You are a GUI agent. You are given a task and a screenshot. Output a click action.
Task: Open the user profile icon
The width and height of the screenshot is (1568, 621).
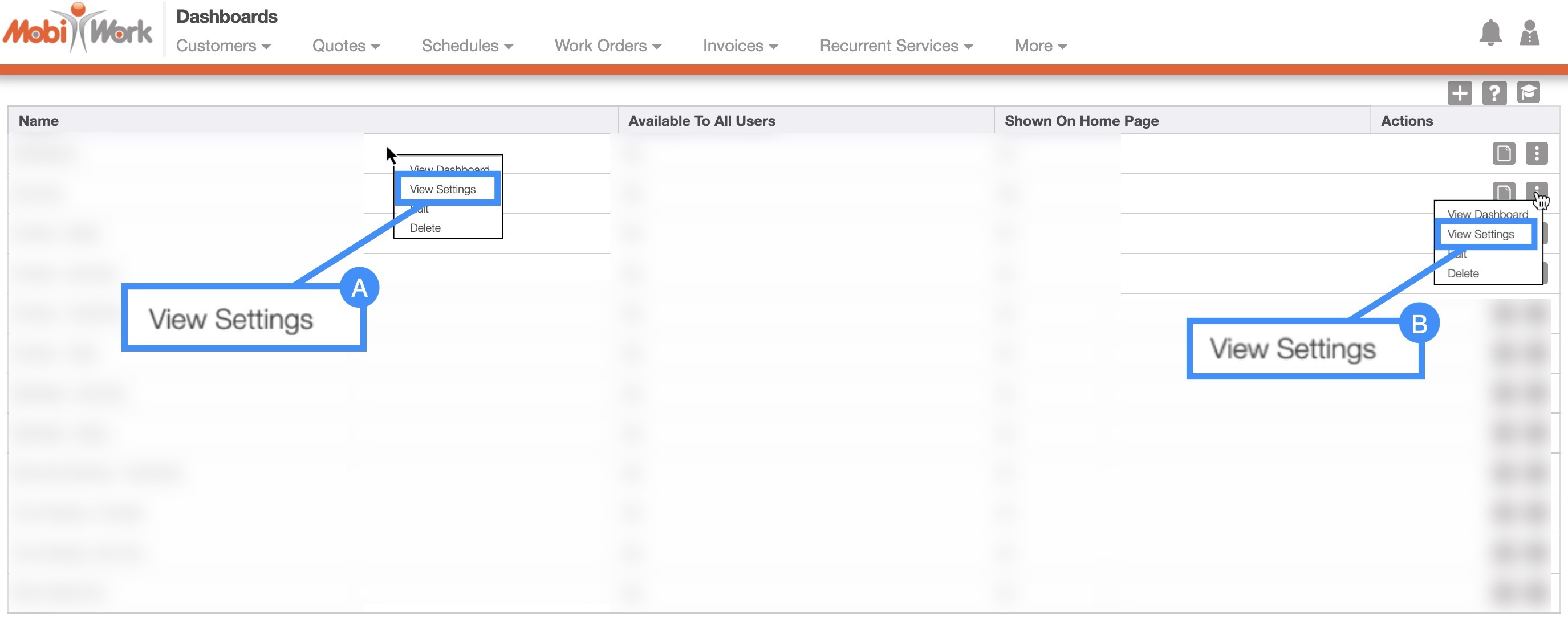pos(1529,32)
